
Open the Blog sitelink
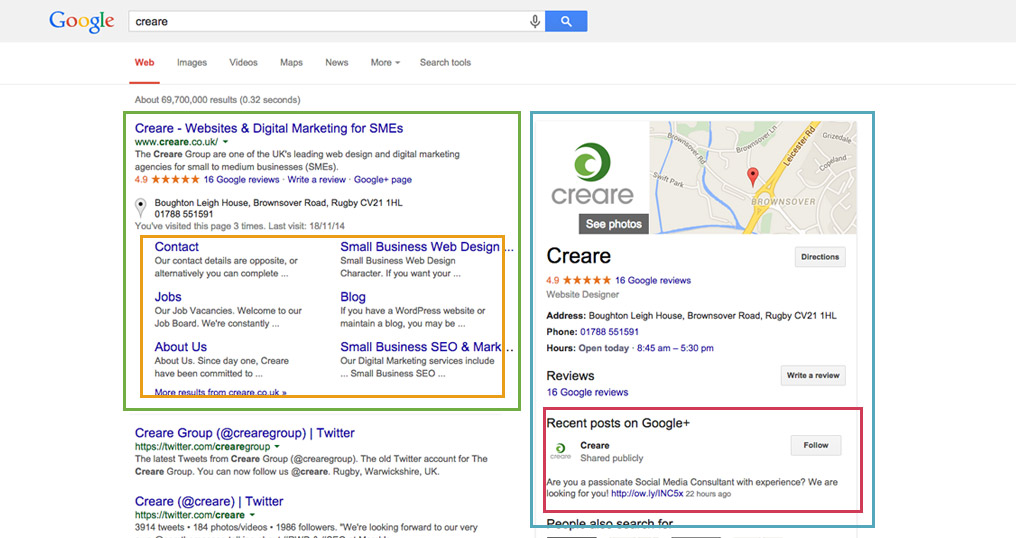click(x=352, y=297)
